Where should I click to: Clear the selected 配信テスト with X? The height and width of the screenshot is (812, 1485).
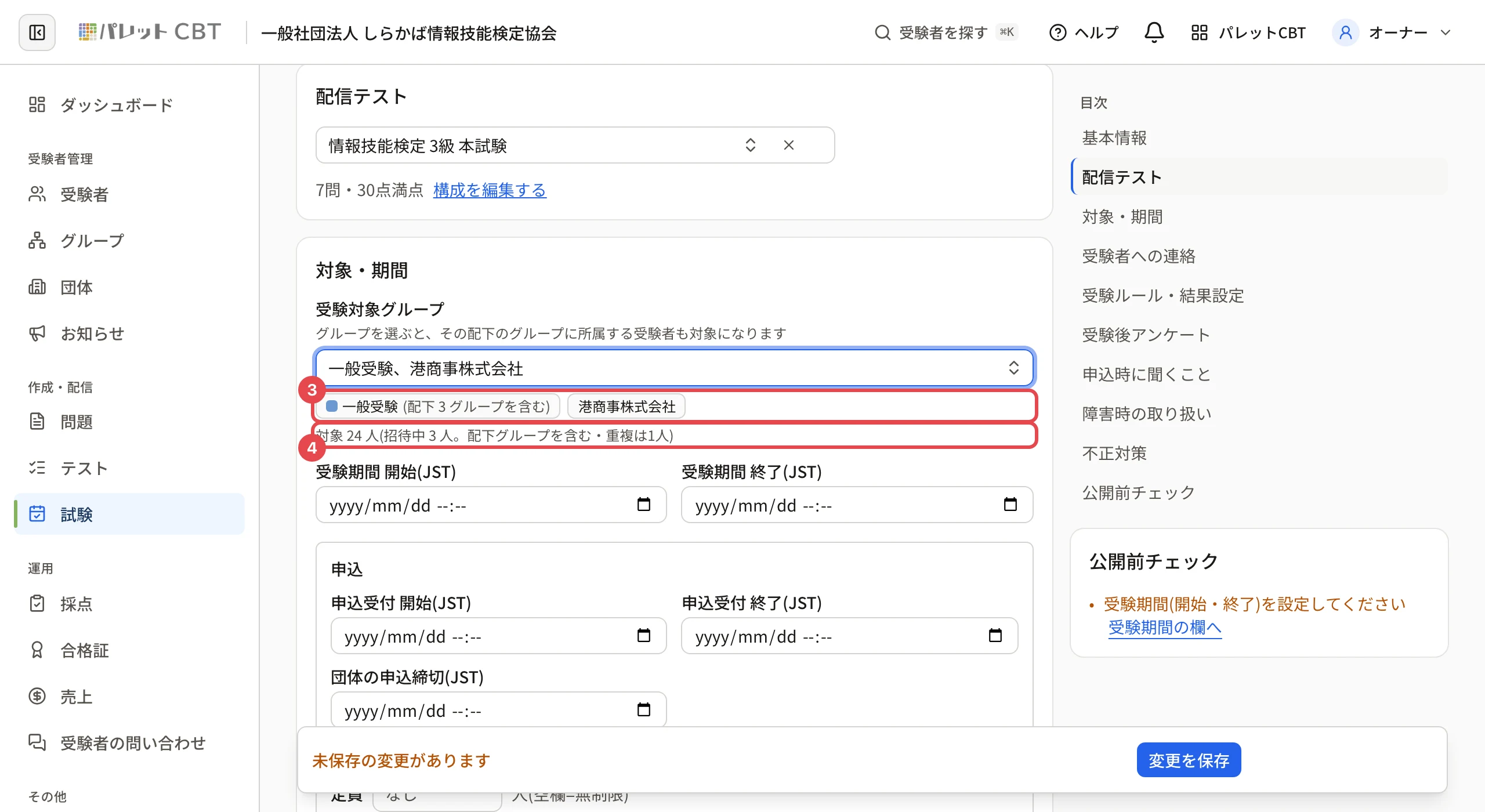(789, 145)
